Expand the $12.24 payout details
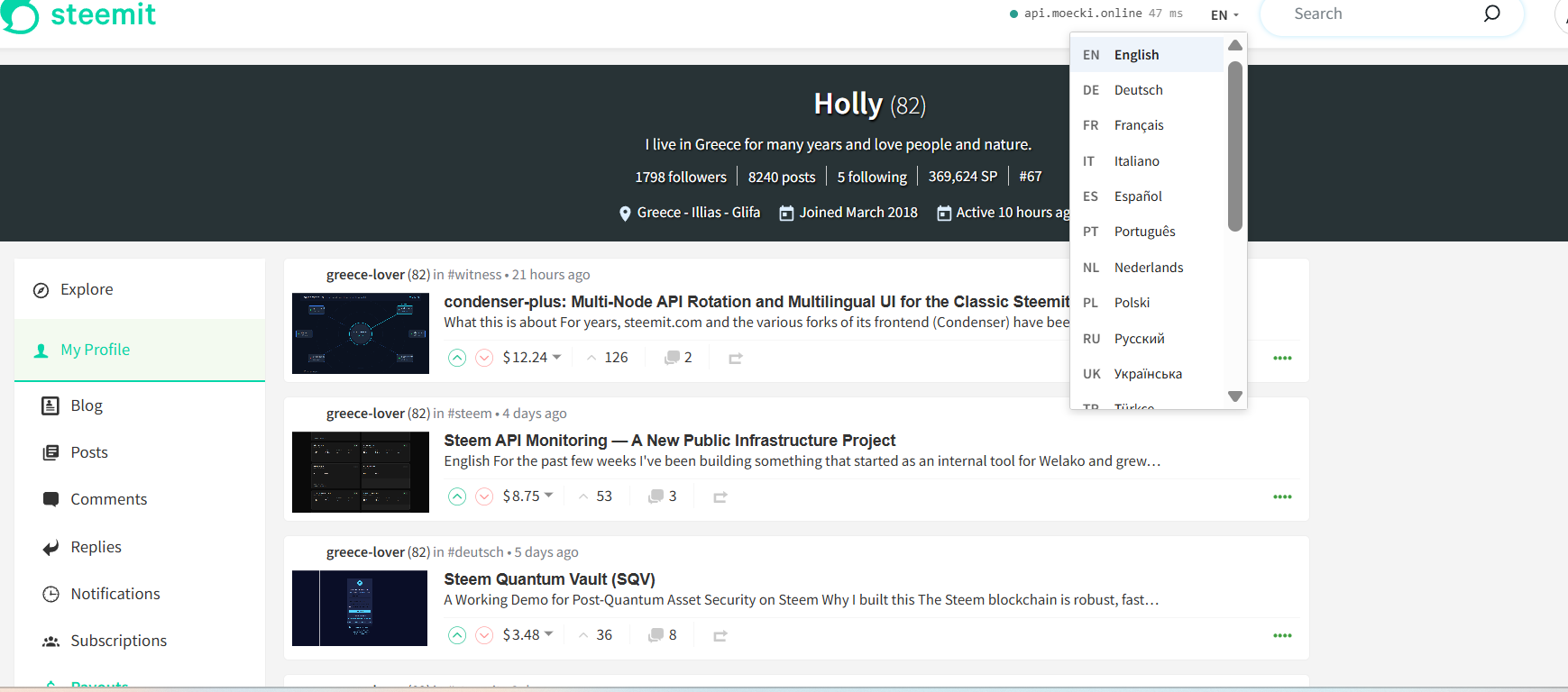 click(x=532, y=358)
